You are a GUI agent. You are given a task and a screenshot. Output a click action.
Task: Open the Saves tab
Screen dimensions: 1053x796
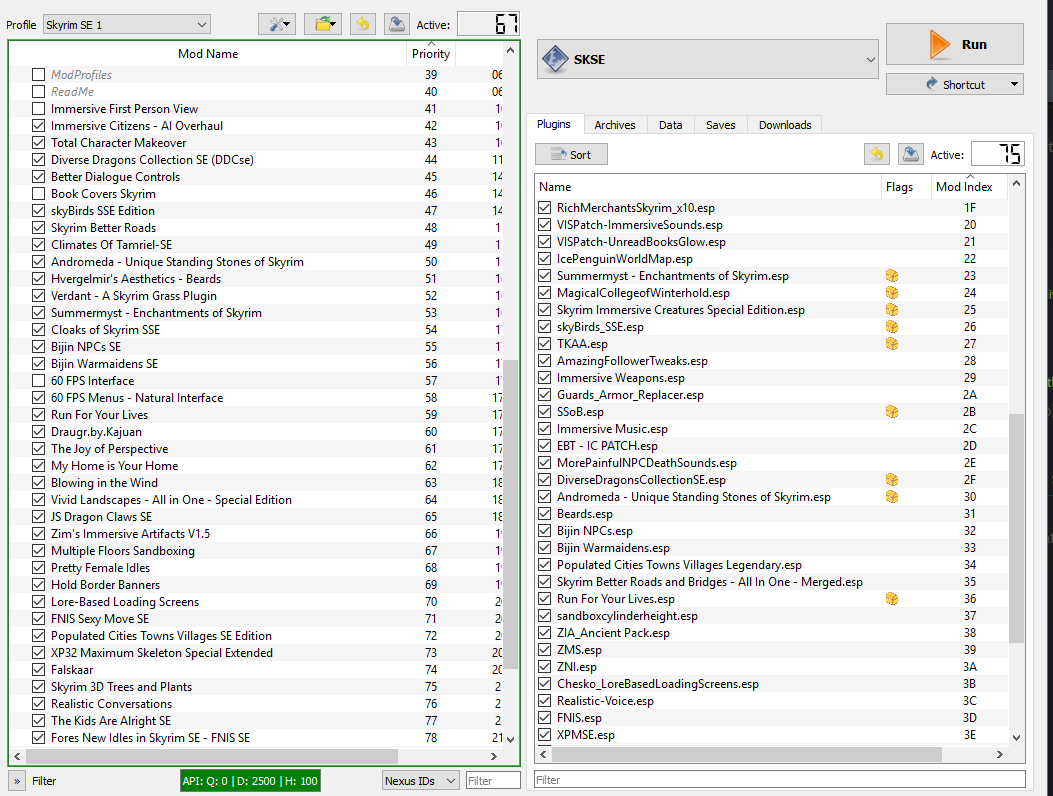click(721, 125)
